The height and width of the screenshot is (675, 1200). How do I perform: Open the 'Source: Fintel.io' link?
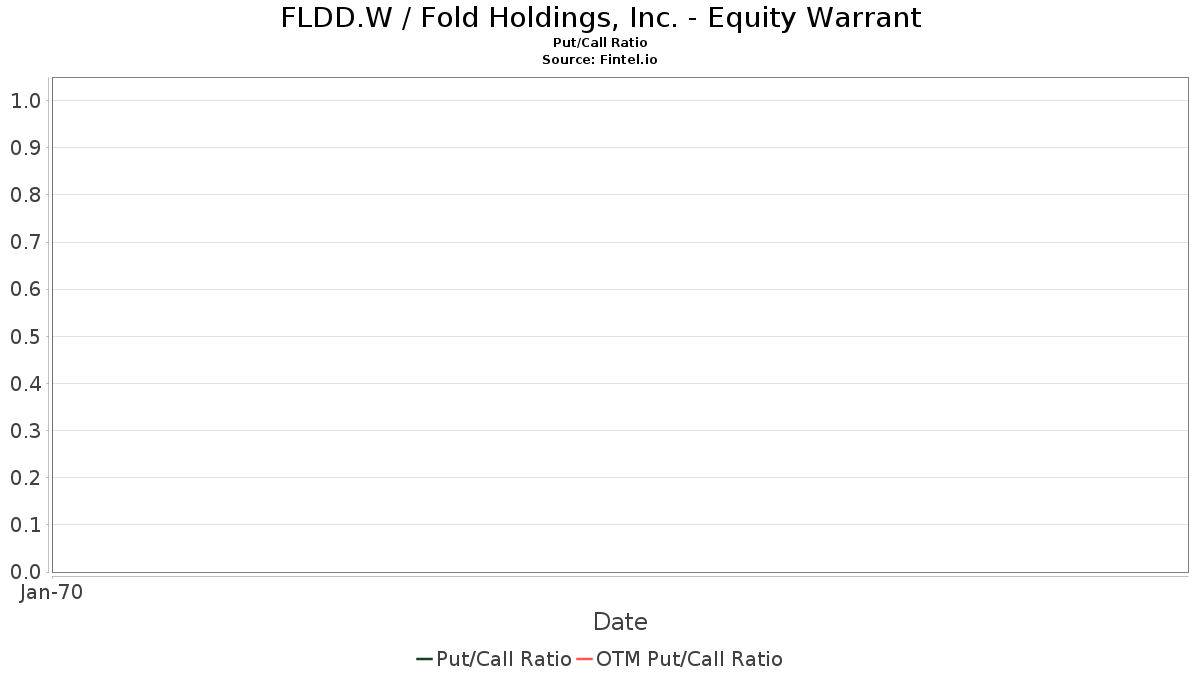click(600, 60)
